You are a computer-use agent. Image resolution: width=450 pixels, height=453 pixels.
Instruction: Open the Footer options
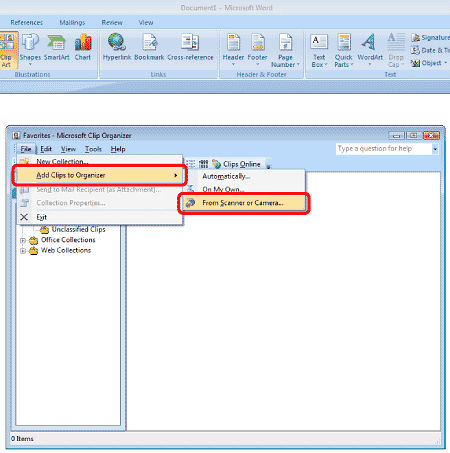(x=257, y=50)
